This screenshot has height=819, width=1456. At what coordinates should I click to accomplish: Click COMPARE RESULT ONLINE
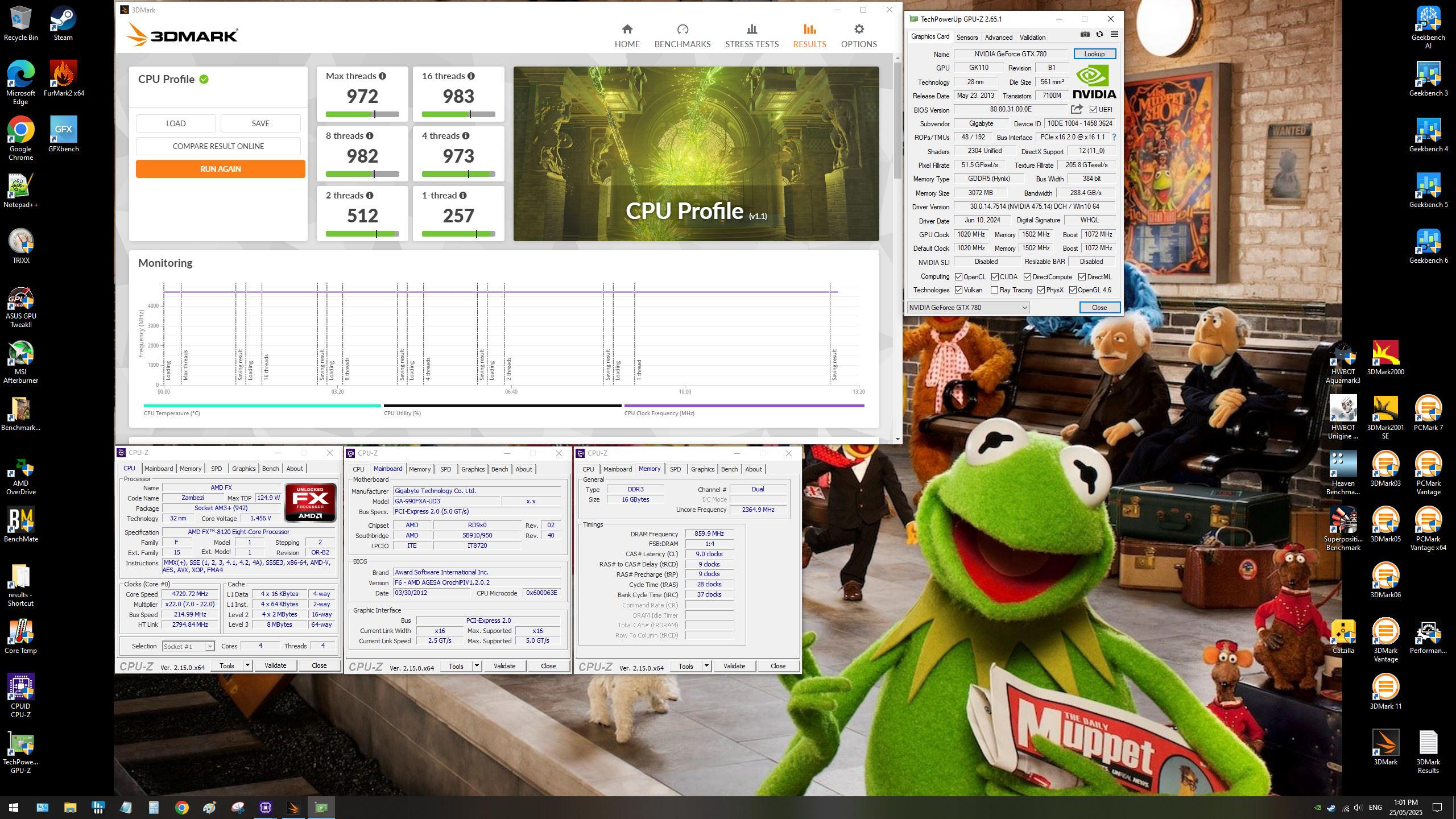coord(218,146)
